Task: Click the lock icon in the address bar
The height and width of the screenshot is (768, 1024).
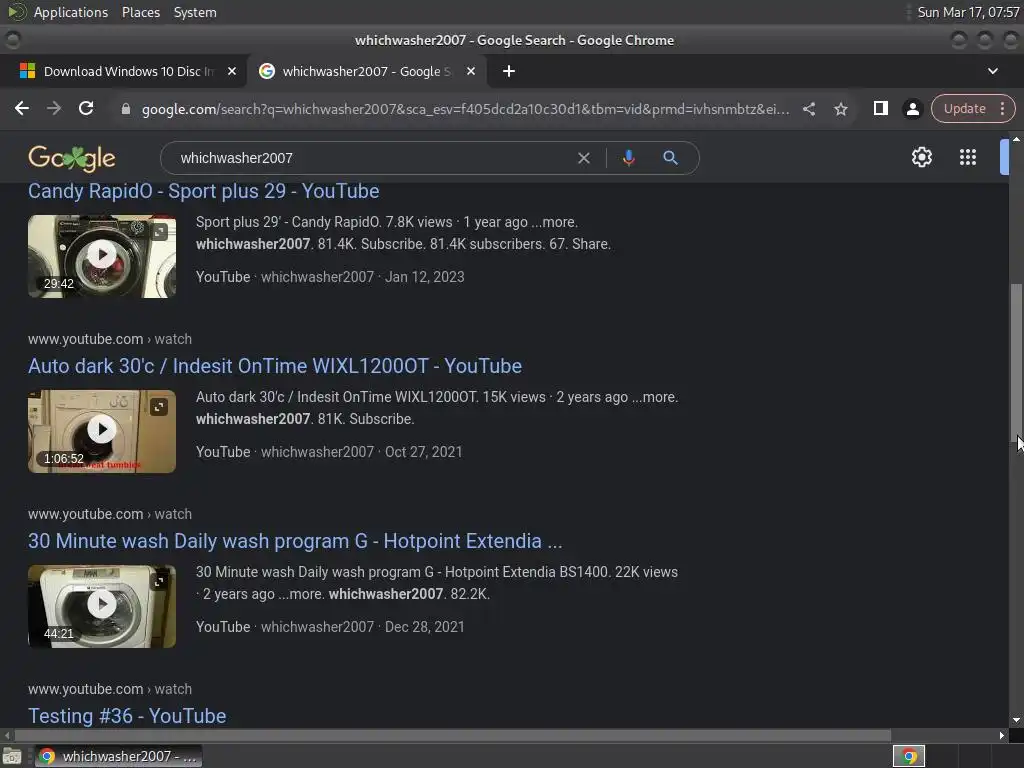Action: coord(126,109)
